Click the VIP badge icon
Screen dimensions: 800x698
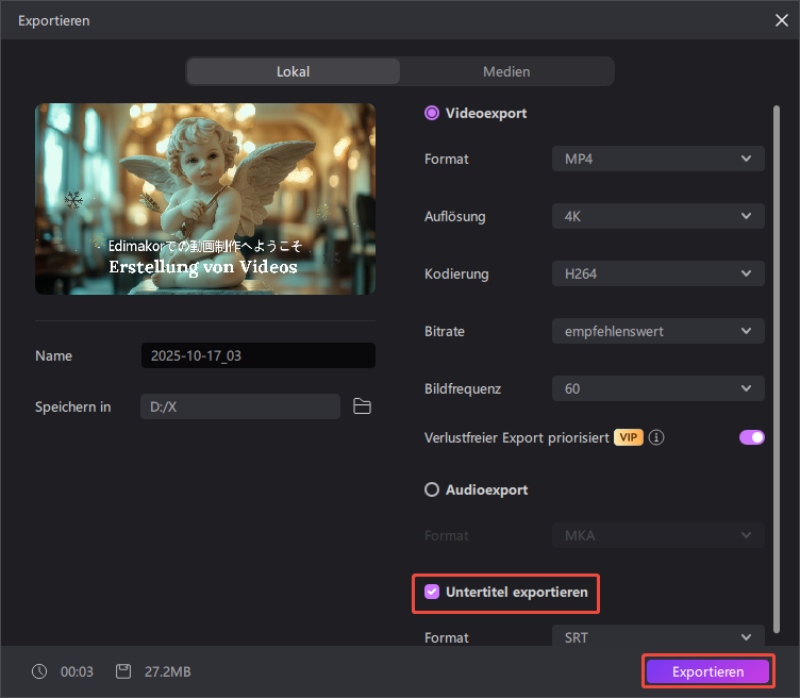click(x=628, y=438)
